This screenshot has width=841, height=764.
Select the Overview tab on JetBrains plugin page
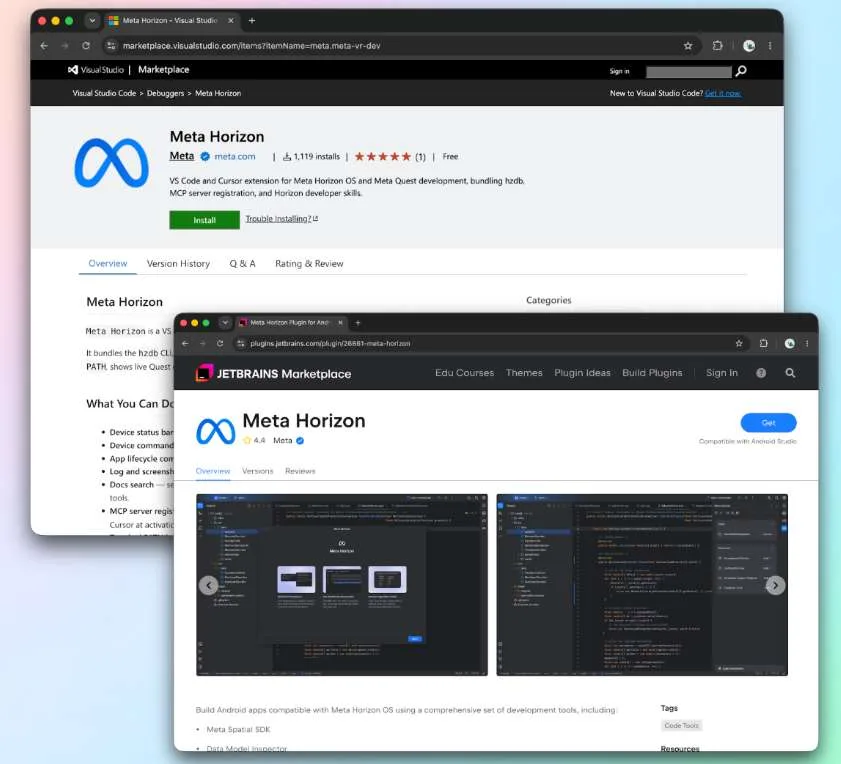coord(213,471)
